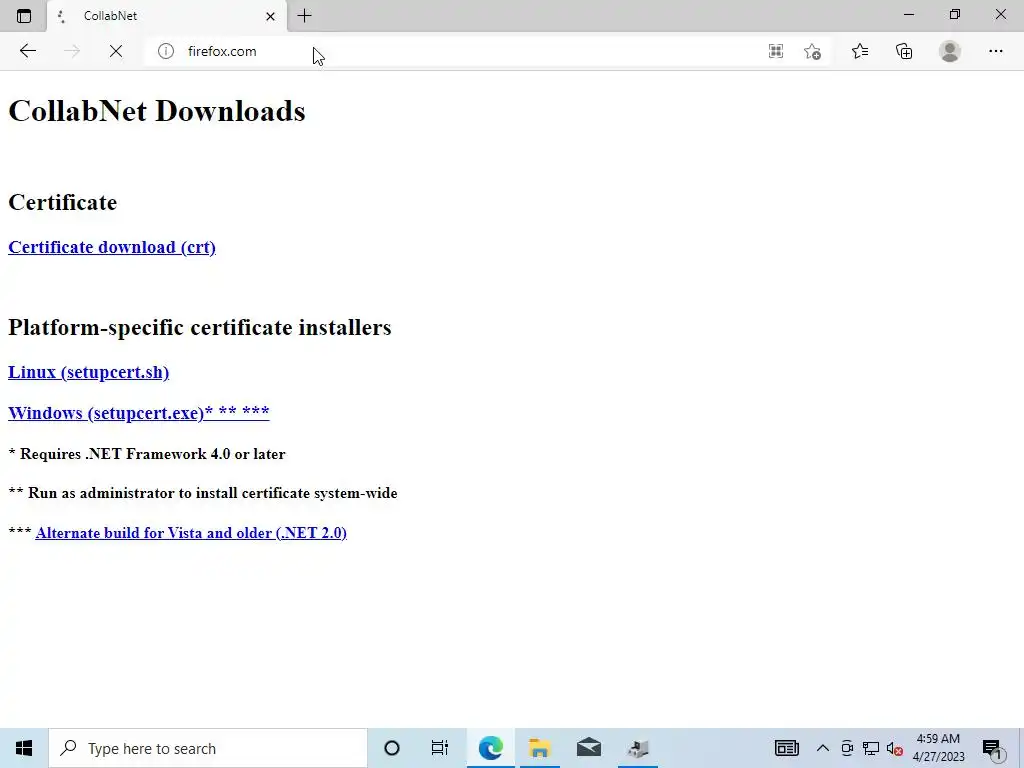Open News and interests widget
Screen dimensions: 1024x768
pyautogui.click(x=786, y=748)
